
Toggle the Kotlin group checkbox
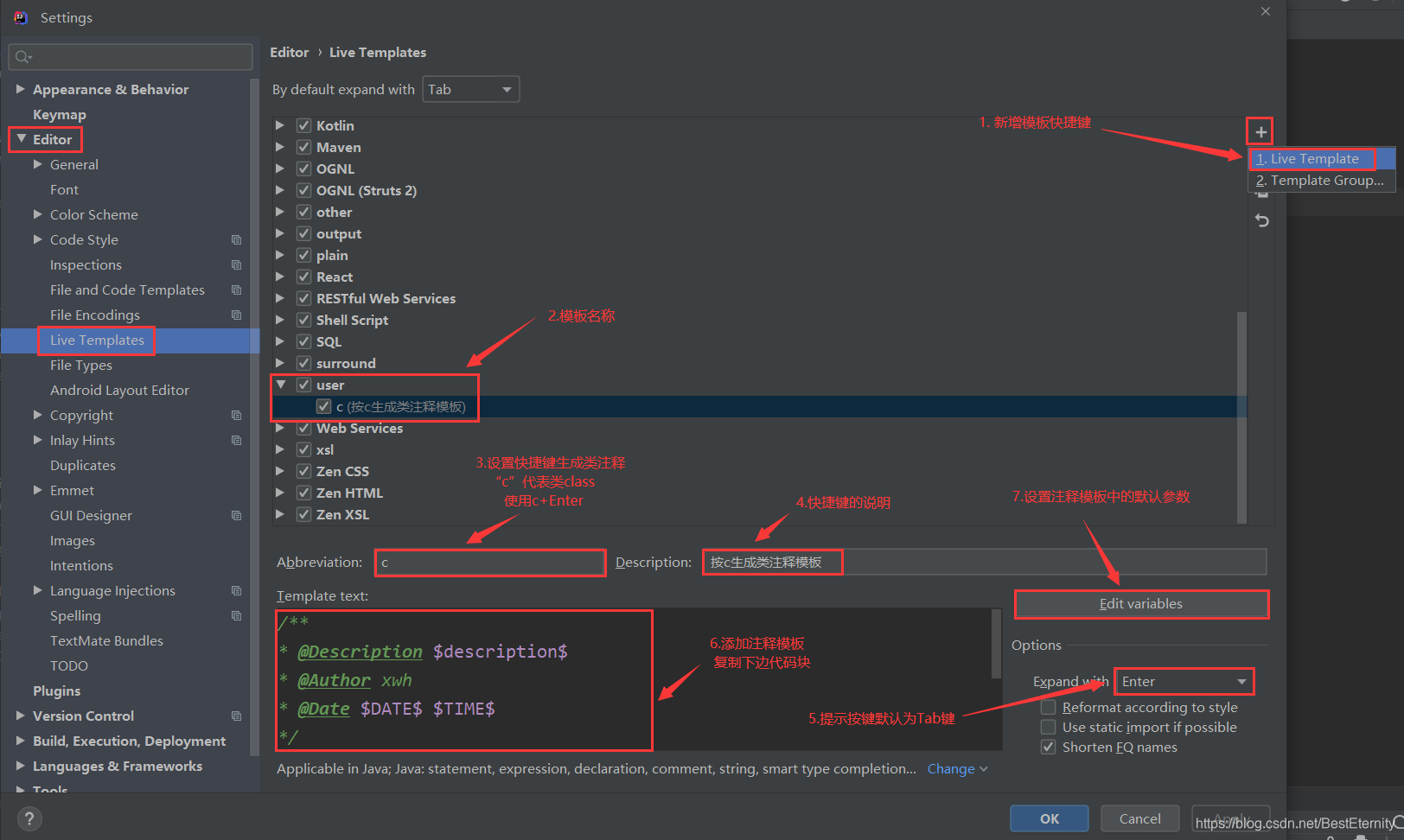(x=303, y=125)
